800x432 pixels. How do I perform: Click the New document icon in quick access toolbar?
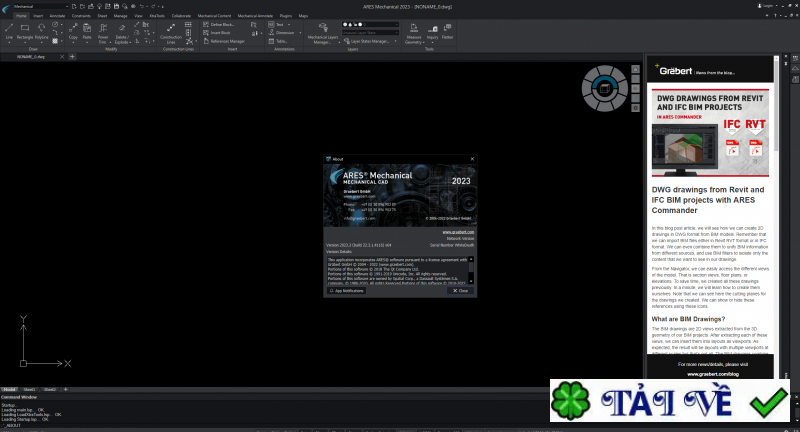[x=74, y=6]
